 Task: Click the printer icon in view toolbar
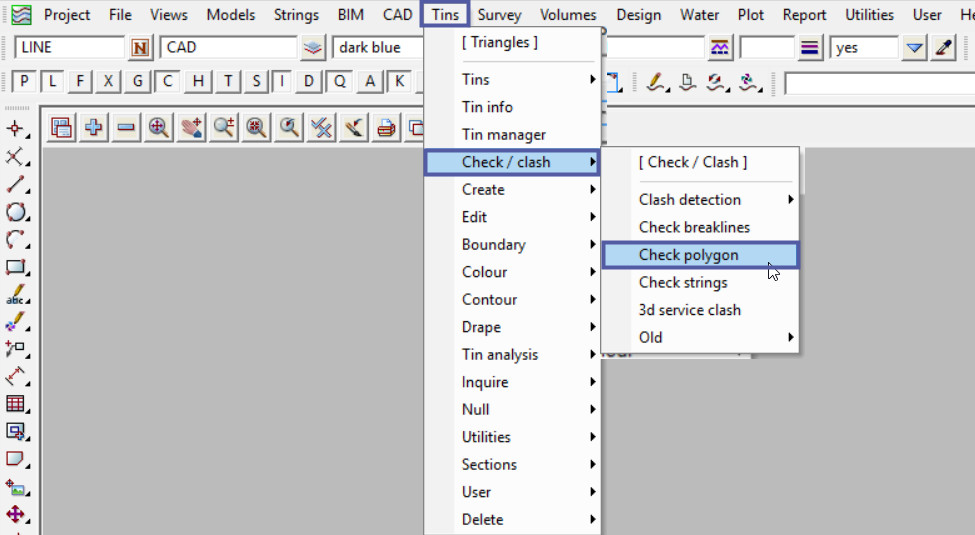click(385, 127)
